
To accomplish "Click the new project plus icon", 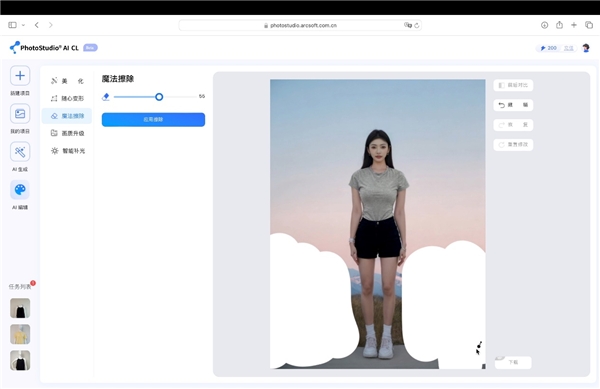I will pos(20,75).
